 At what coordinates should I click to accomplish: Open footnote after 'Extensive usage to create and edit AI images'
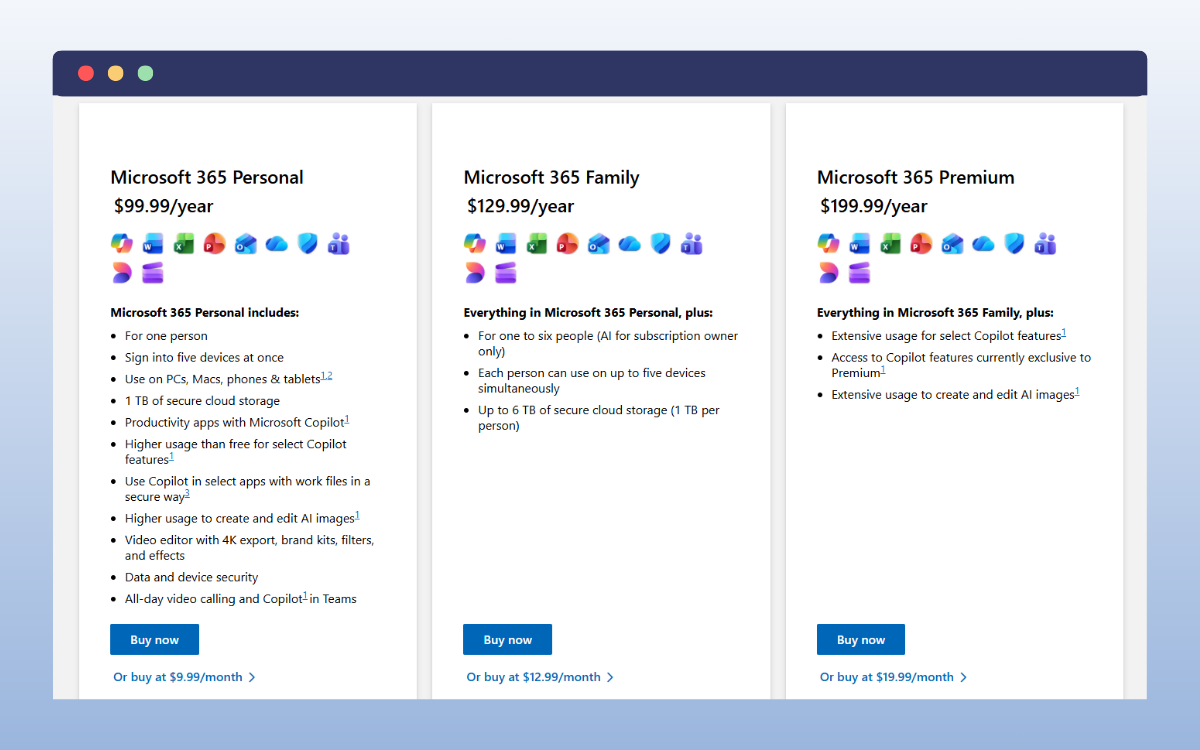pyautogui.click(x=1077, y=392)
